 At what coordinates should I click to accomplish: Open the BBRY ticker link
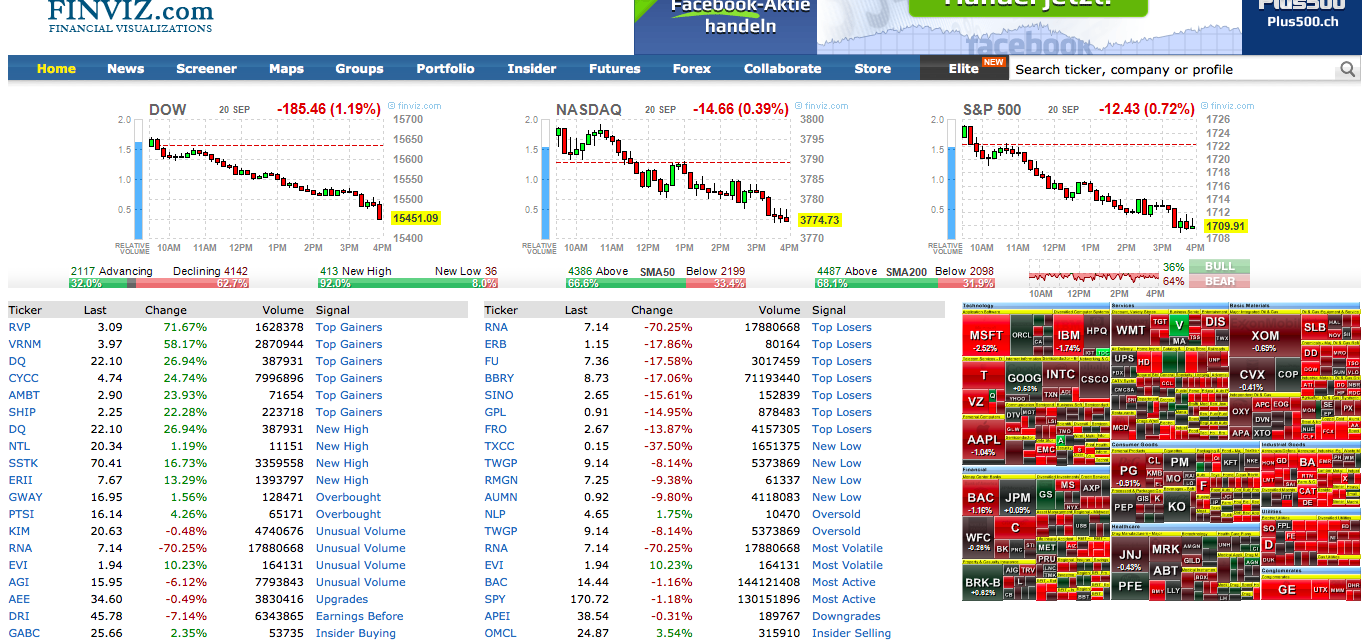499,378
